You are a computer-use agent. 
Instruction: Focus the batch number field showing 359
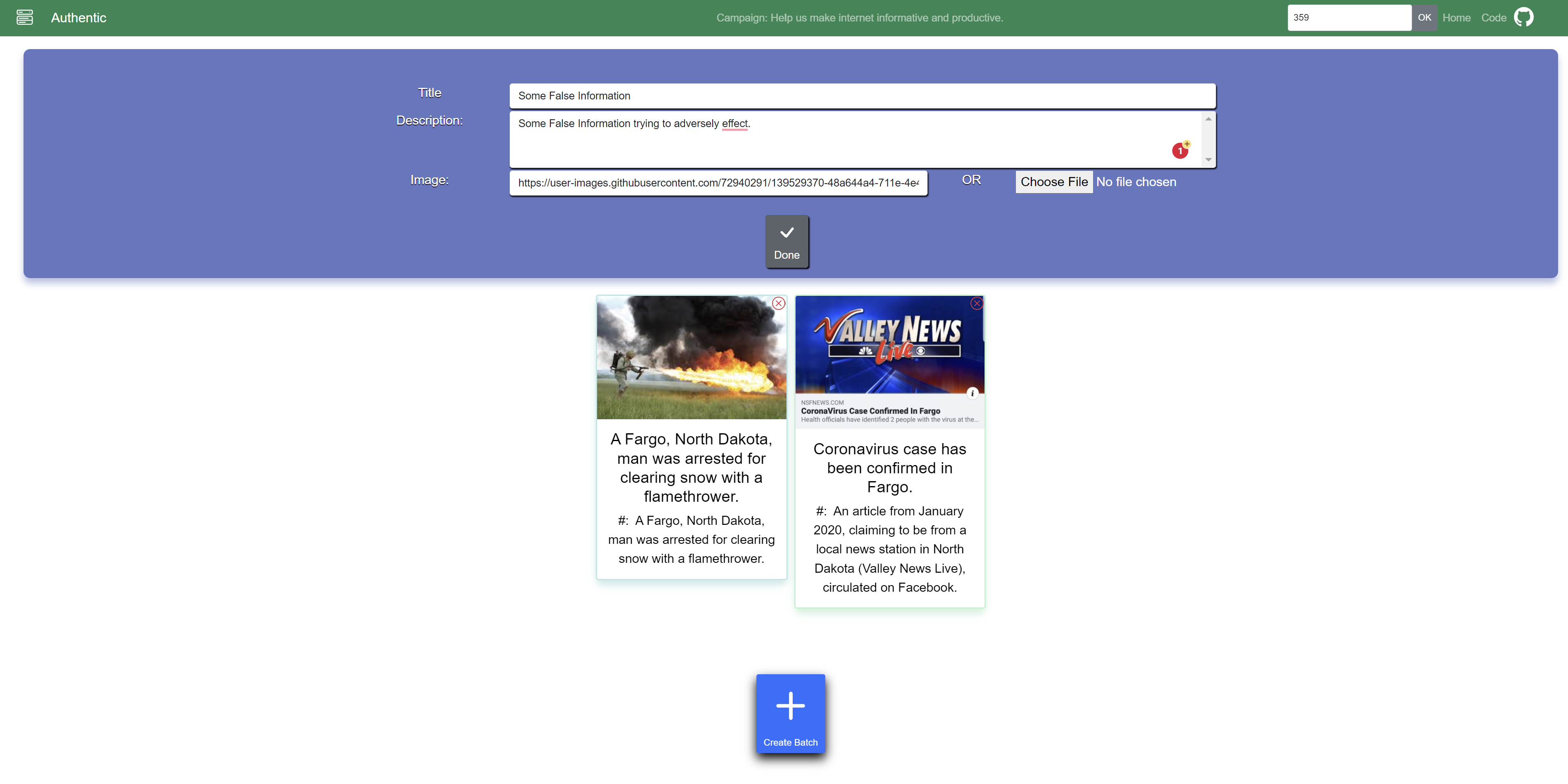pos(1348,18)
